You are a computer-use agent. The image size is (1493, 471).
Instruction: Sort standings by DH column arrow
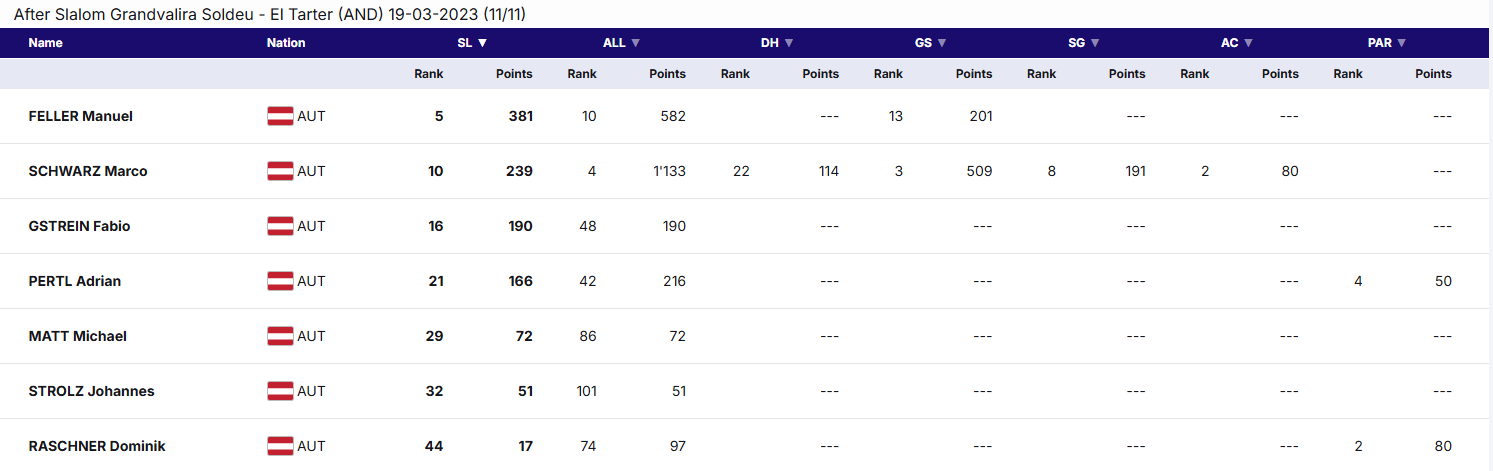[x=788, y=43]
